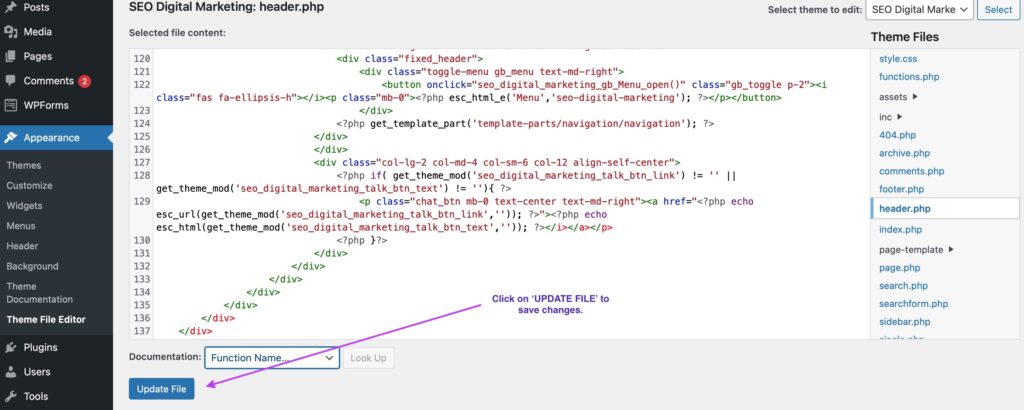The width and height of the screenshot is (1024, 410).
Task: Click the Media icon in sidebar
Action: coord(10,31)
